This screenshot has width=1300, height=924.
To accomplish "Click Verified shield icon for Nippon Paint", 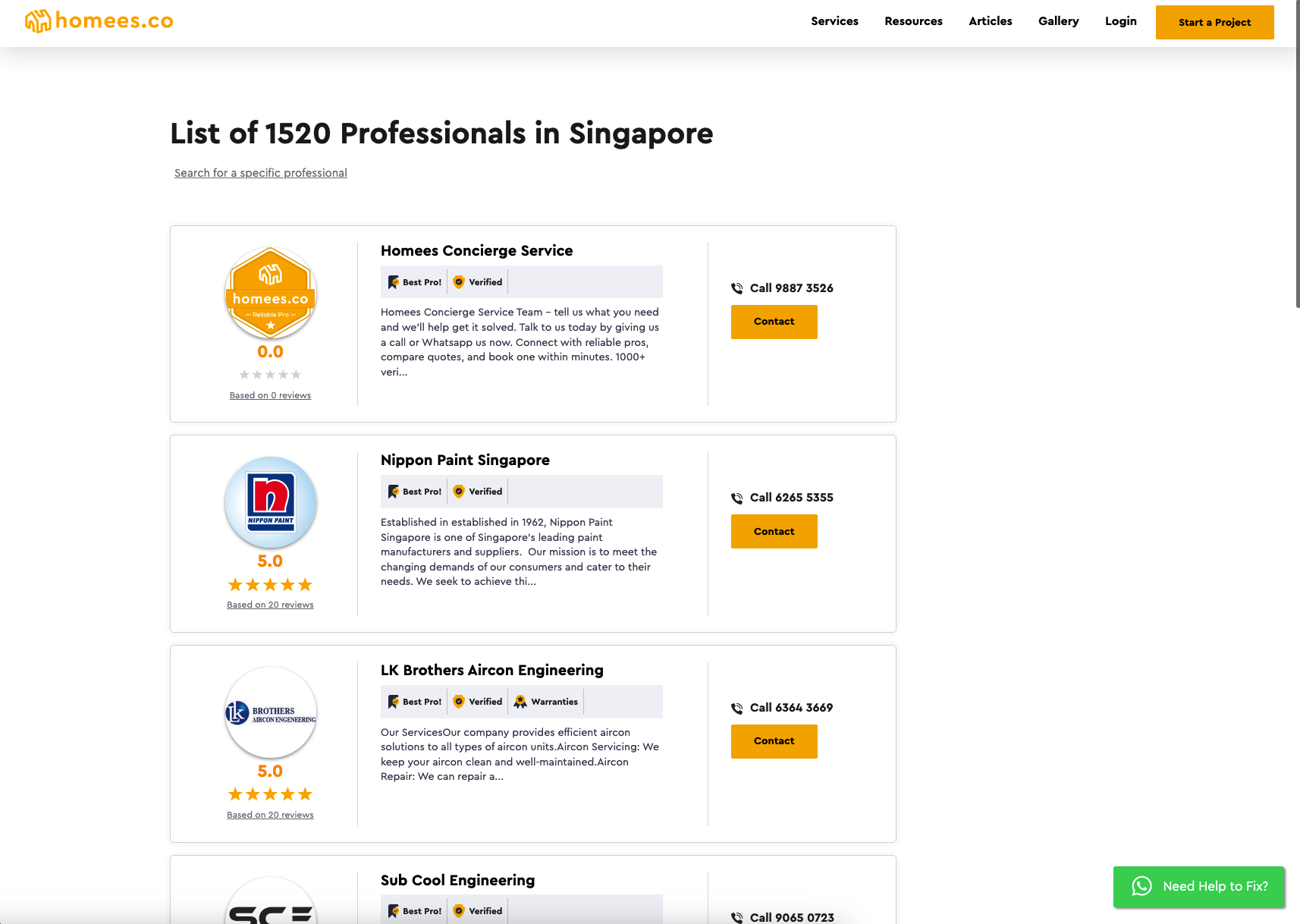I will click(x=459, y=492).
